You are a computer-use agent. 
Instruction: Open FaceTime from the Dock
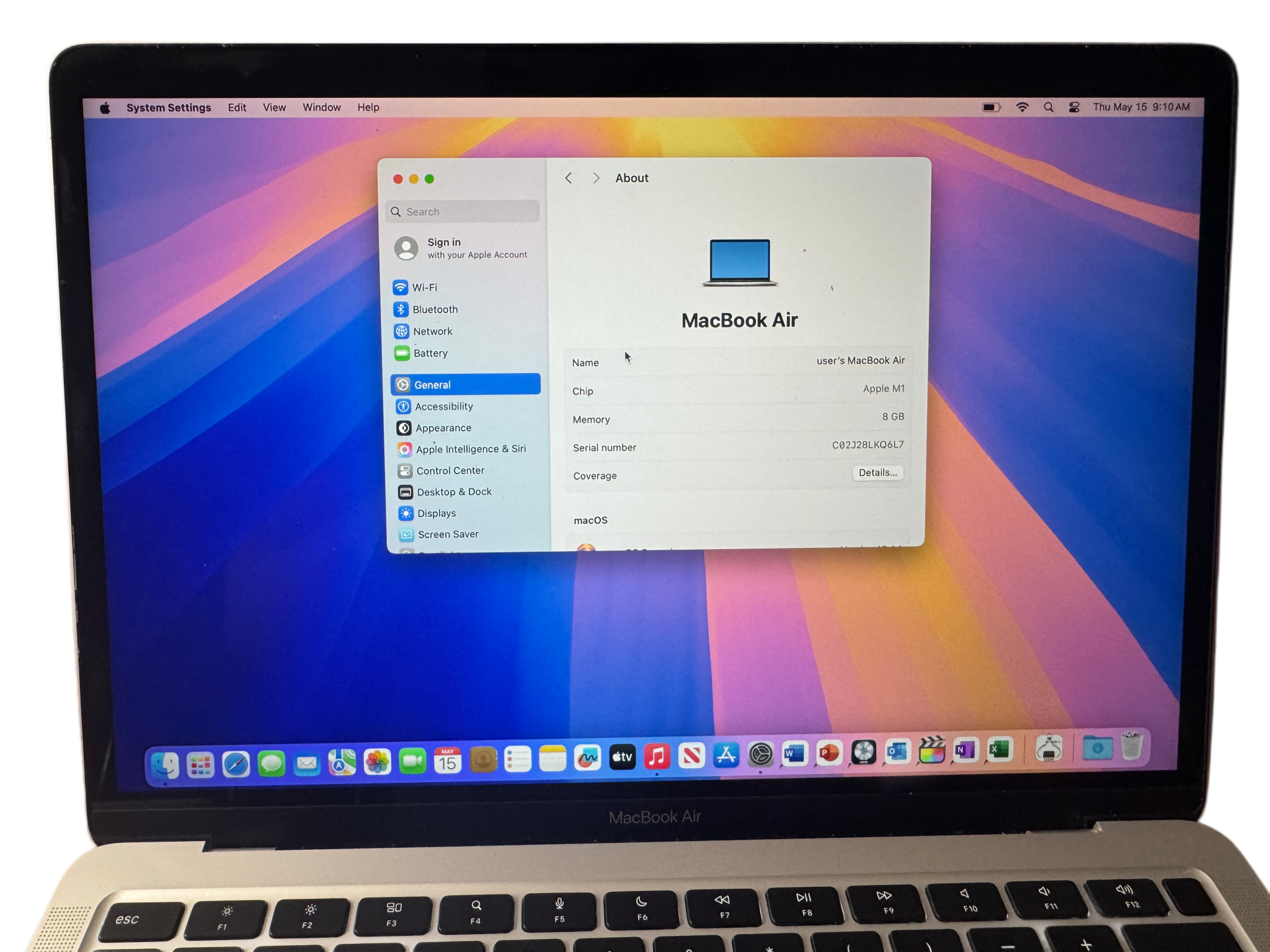pyautogui.click(x=412, y=762)
